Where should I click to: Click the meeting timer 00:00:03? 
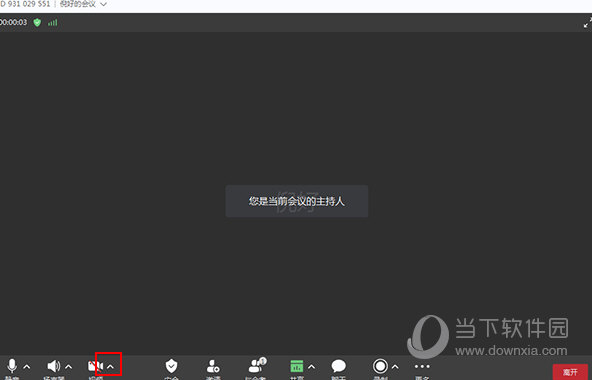pos(14,22)
